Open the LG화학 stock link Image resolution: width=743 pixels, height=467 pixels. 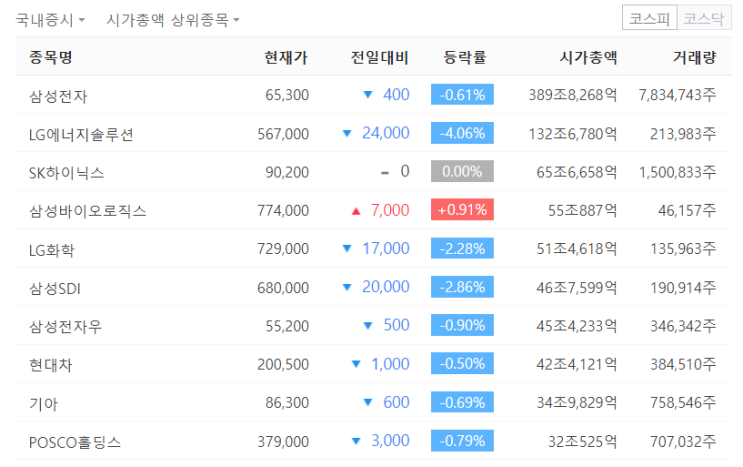52,250
